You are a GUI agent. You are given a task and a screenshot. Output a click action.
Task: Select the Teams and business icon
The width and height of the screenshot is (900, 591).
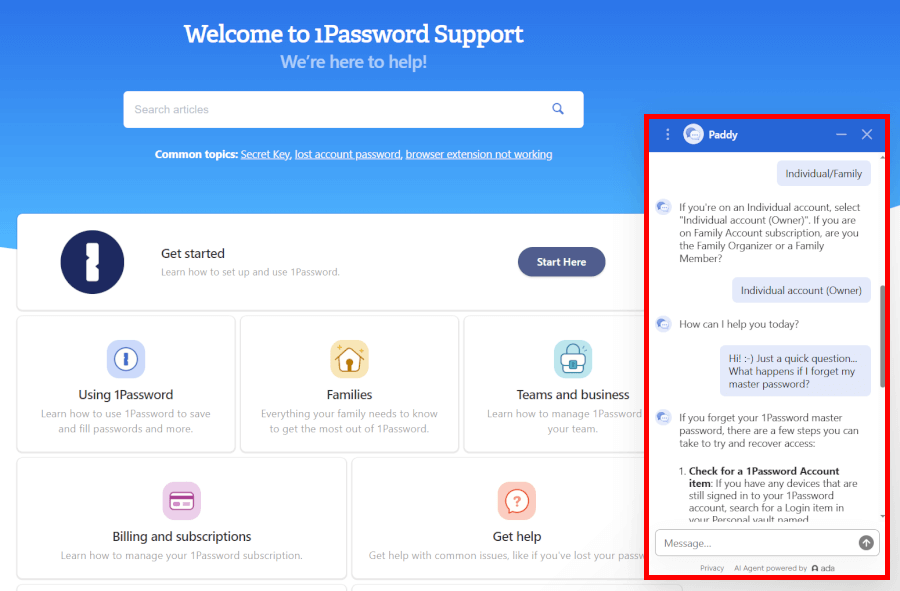[x=573, y=359]
